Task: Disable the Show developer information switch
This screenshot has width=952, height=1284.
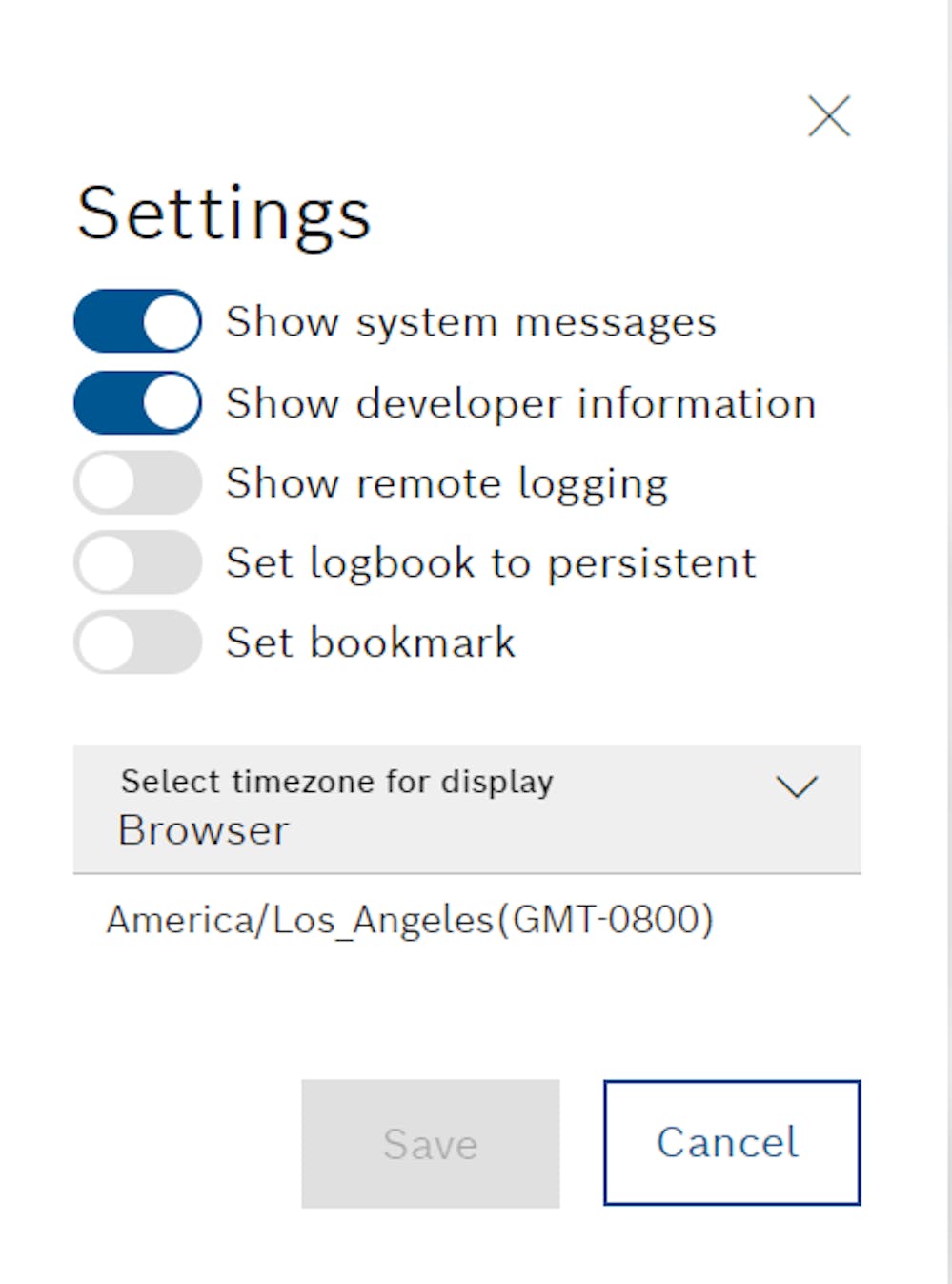Action: 137,402
